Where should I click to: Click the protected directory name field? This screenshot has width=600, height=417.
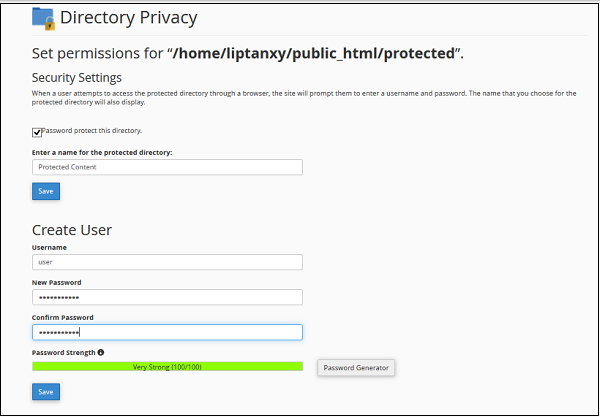(x=167, y=167)
